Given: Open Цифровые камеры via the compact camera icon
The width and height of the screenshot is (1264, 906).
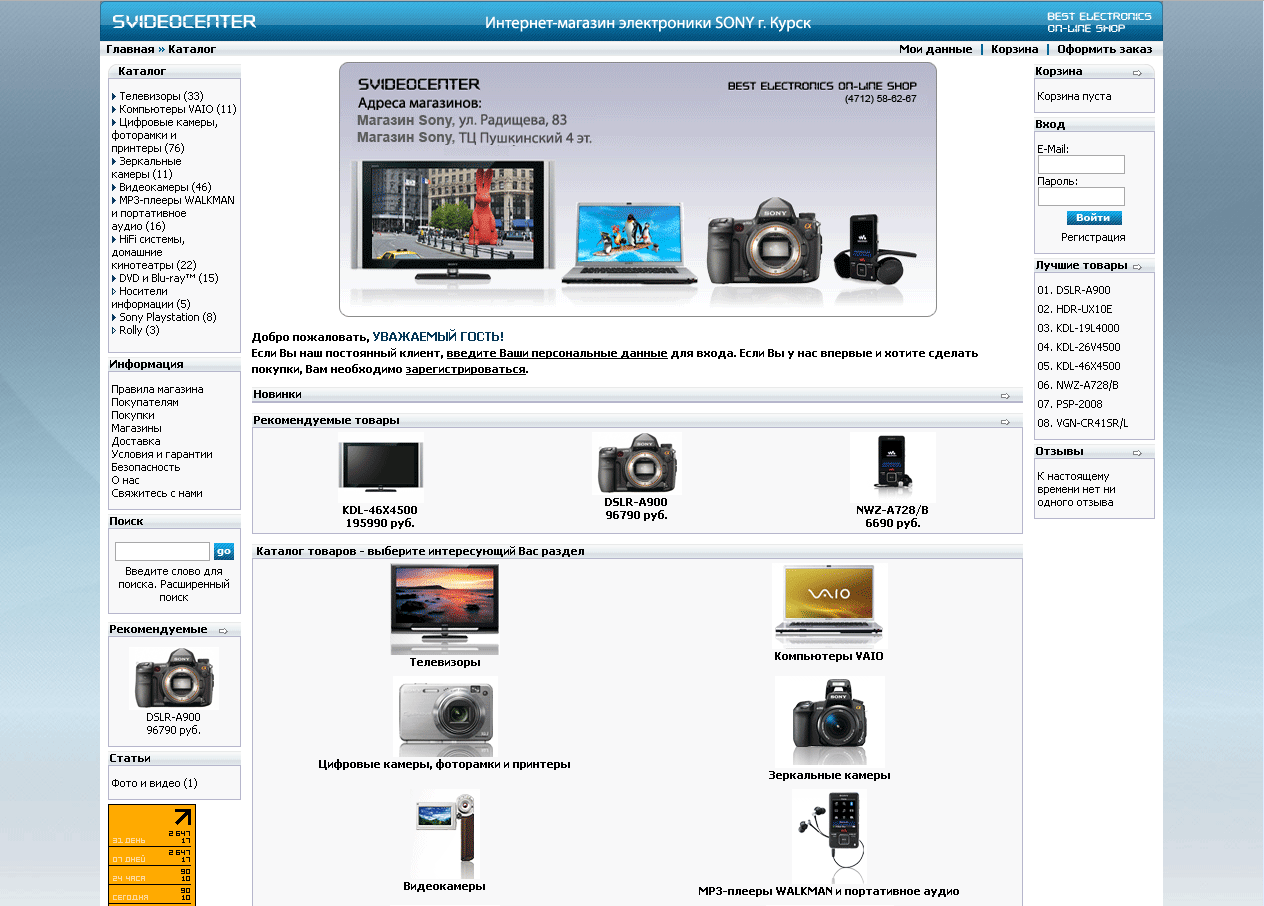Looking at the screenshot, I should 444,716.
